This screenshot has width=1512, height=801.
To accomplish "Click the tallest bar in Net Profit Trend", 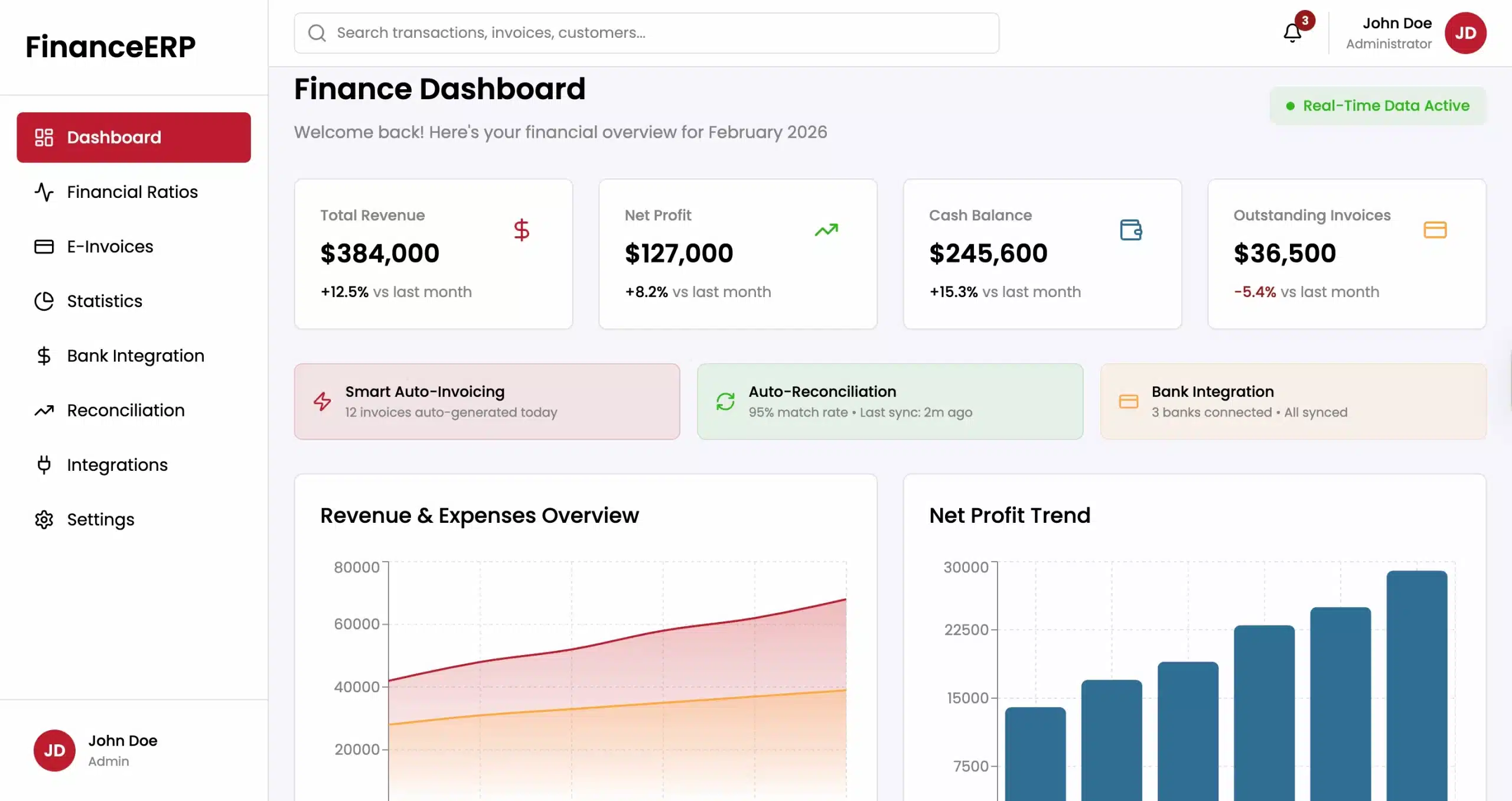I will 1416,685.
